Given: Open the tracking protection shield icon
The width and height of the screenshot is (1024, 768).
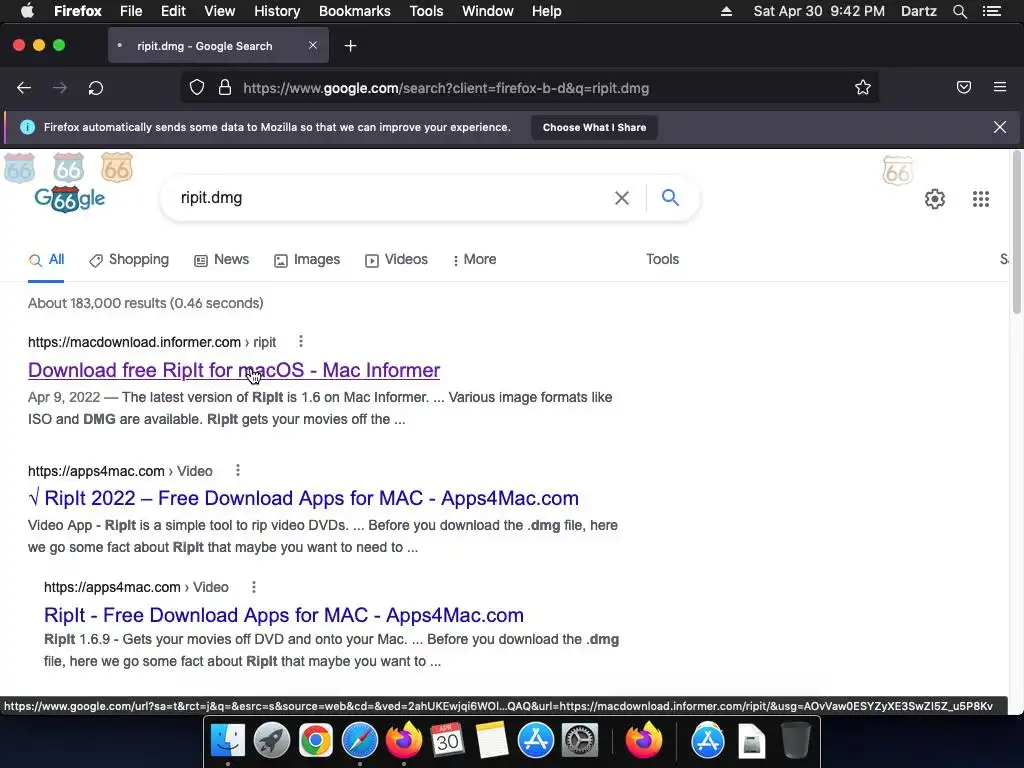Looking at the screenshot, I should (197, 88).
